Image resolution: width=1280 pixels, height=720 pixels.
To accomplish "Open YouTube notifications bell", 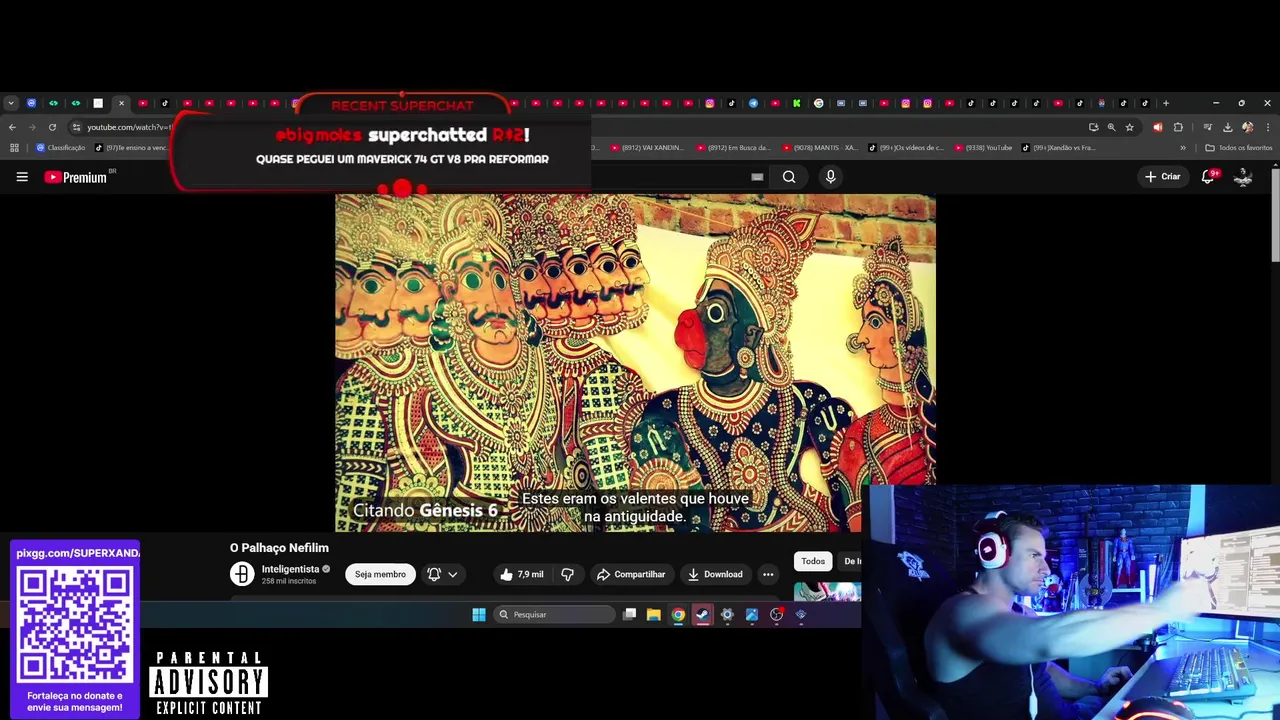I will pos(1209,176).
